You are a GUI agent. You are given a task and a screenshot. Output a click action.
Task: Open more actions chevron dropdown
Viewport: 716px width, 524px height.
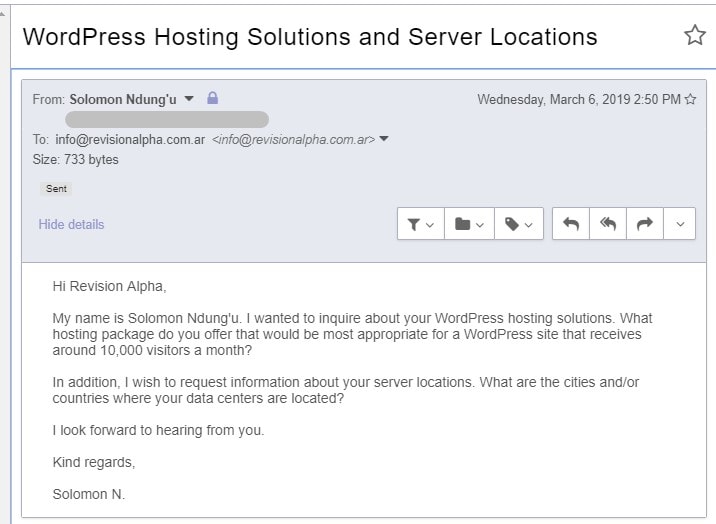tap(679, 224)
